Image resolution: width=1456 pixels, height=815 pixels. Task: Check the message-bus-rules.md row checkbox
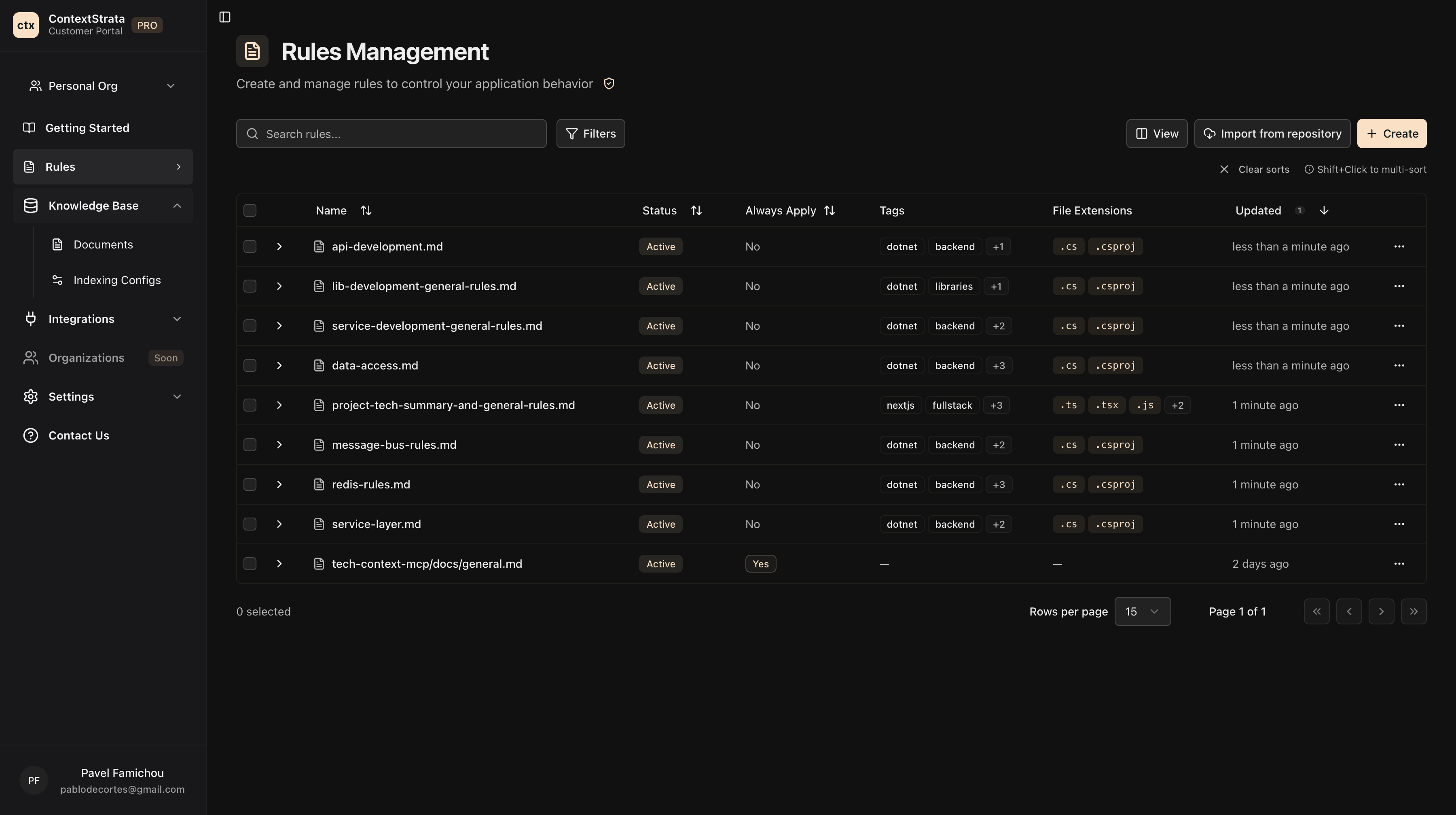pyautogui.click(x=250, y=445)
